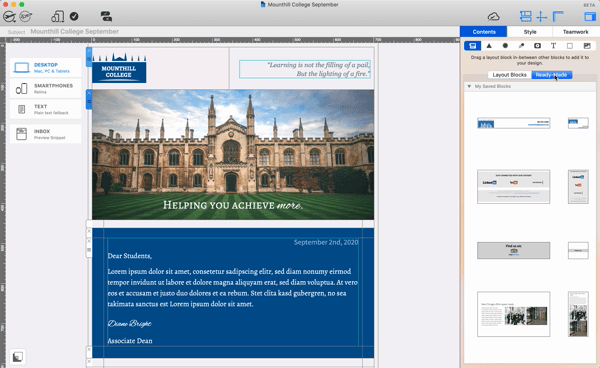The width and height of the screenshot is (600, 368).
Task: Select the background image textures icon
Action: click(587, 46)
